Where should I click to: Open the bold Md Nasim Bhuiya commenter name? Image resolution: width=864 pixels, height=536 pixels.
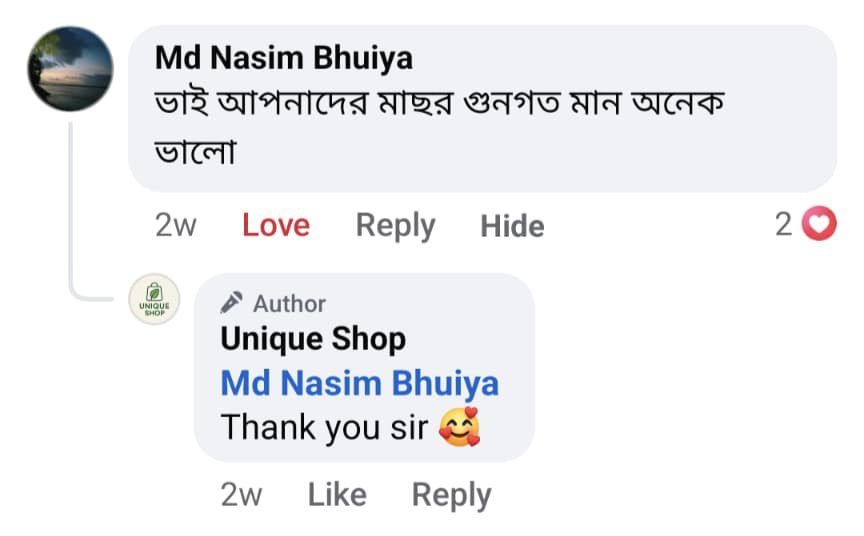[284, 58]
